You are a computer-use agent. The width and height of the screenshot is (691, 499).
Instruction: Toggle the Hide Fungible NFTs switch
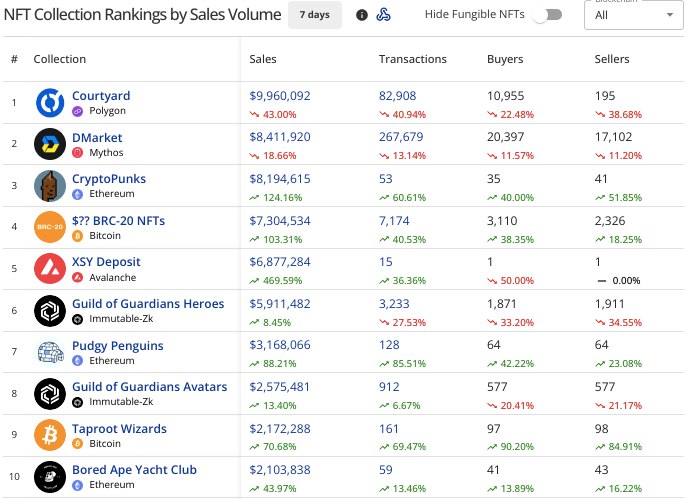pyautogui.click(x=547, y=15)
